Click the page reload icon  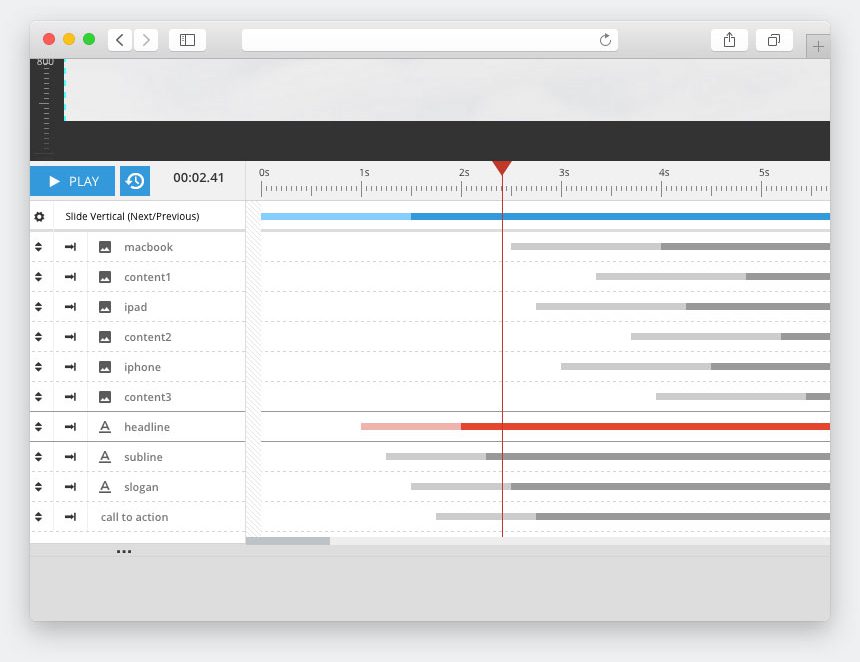[605, 40]
